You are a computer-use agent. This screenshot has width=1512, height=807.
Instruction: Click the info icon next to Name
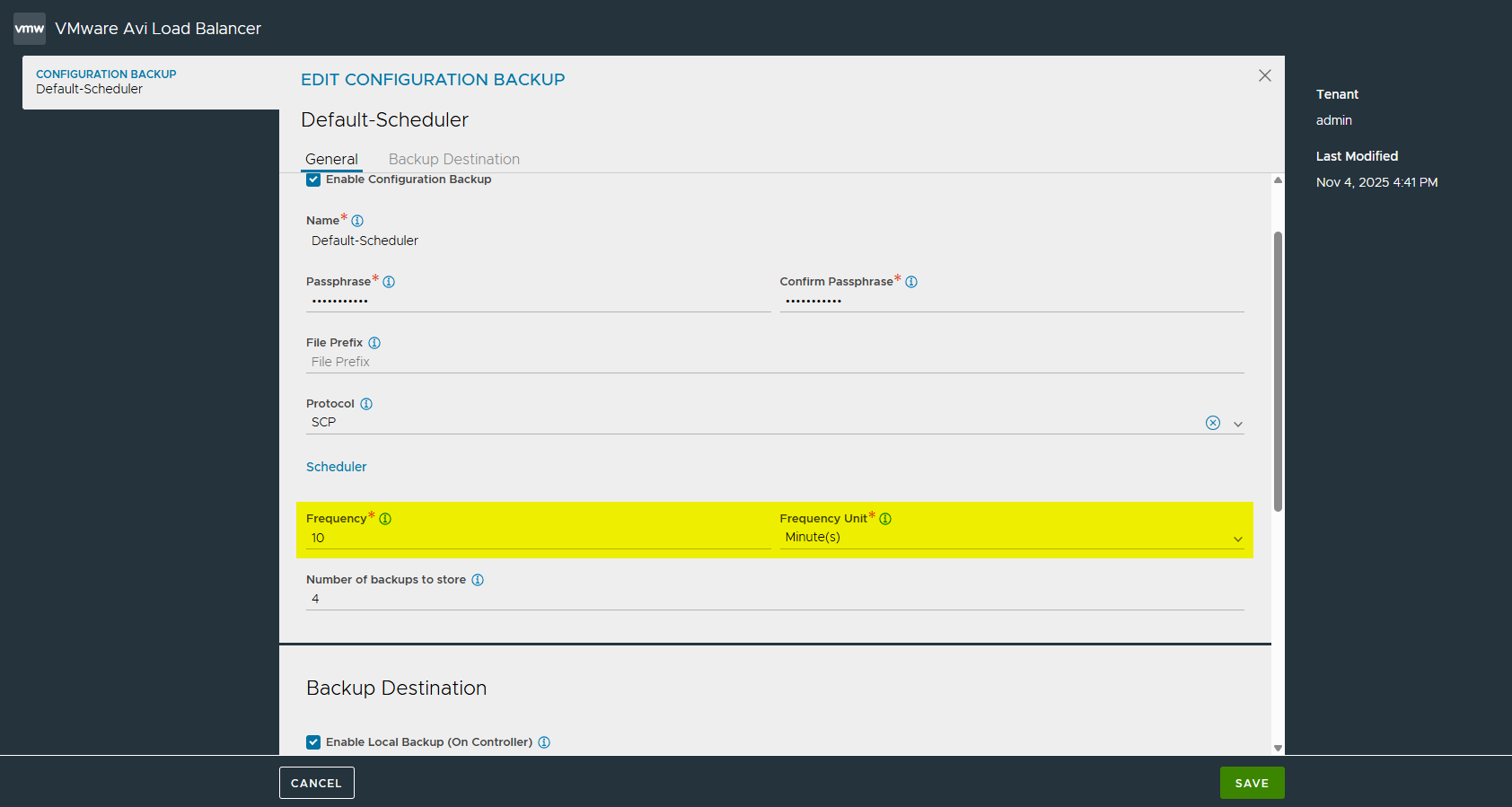coord(357,221)
